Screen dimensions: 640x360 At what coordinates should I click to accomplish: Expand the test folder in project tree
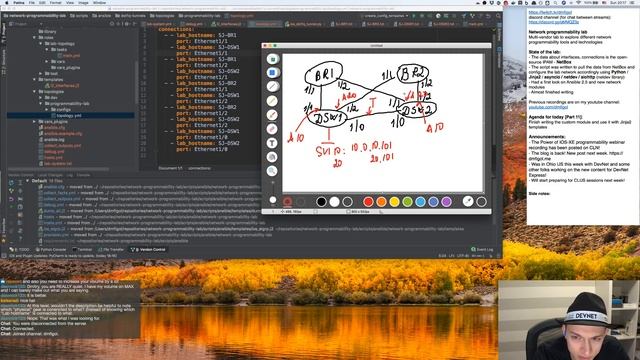tap(41, 73)
